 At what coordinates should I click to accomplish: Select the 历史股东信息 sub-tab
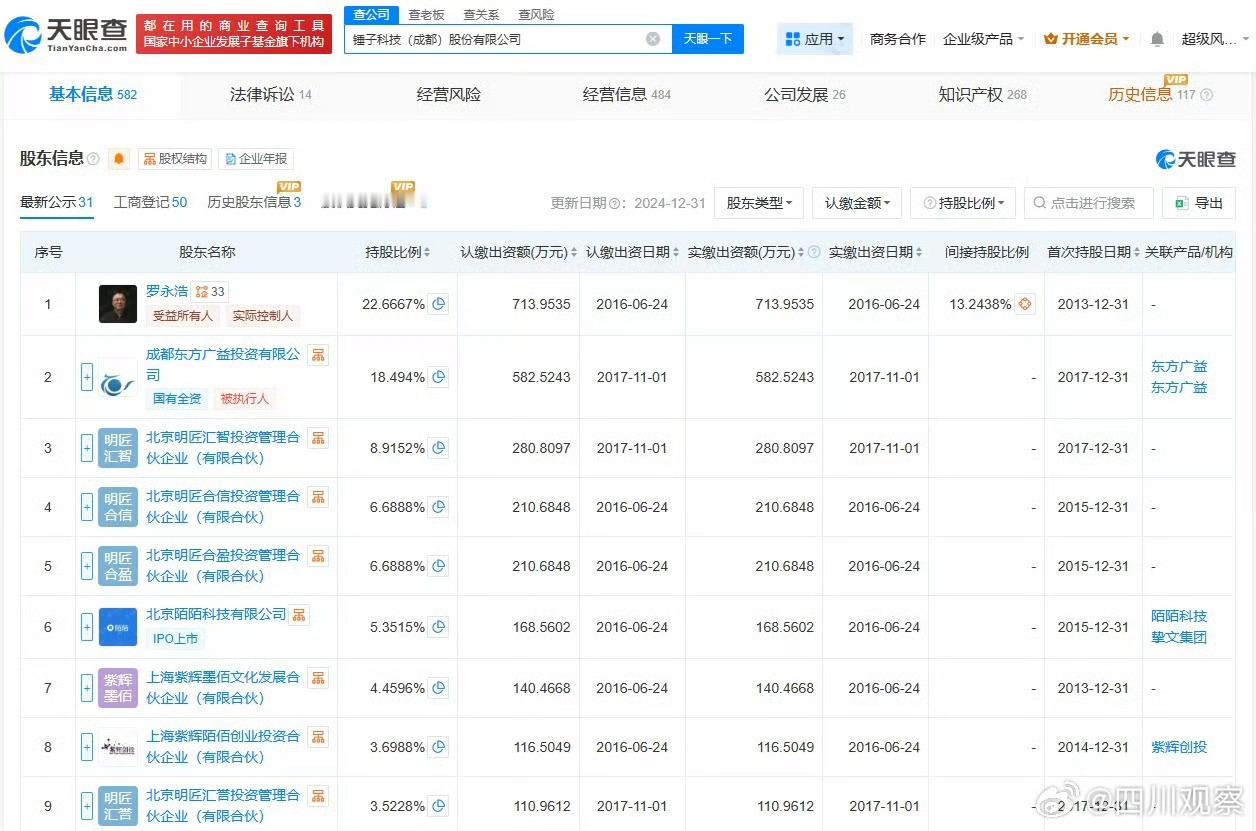[x=254, y=202]
